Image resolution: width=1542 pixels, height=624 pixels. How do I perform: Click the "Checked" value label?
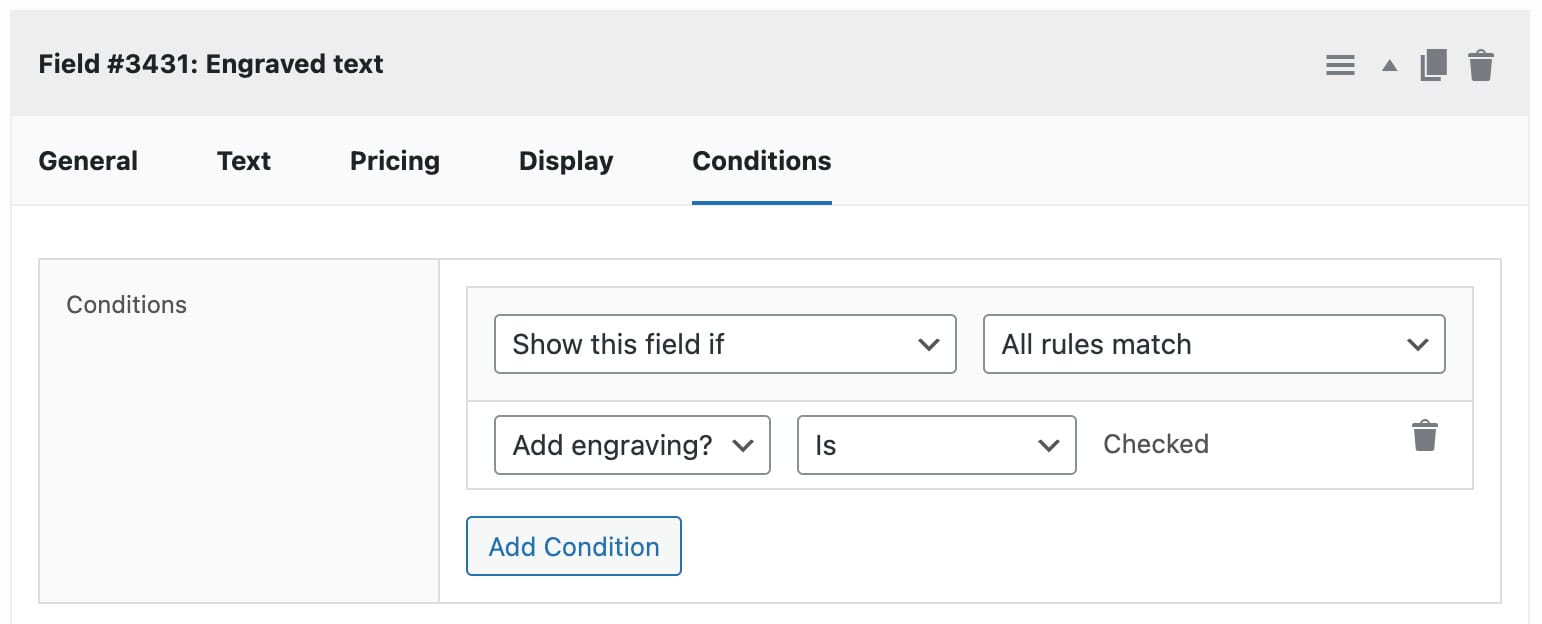[1155, 444]
